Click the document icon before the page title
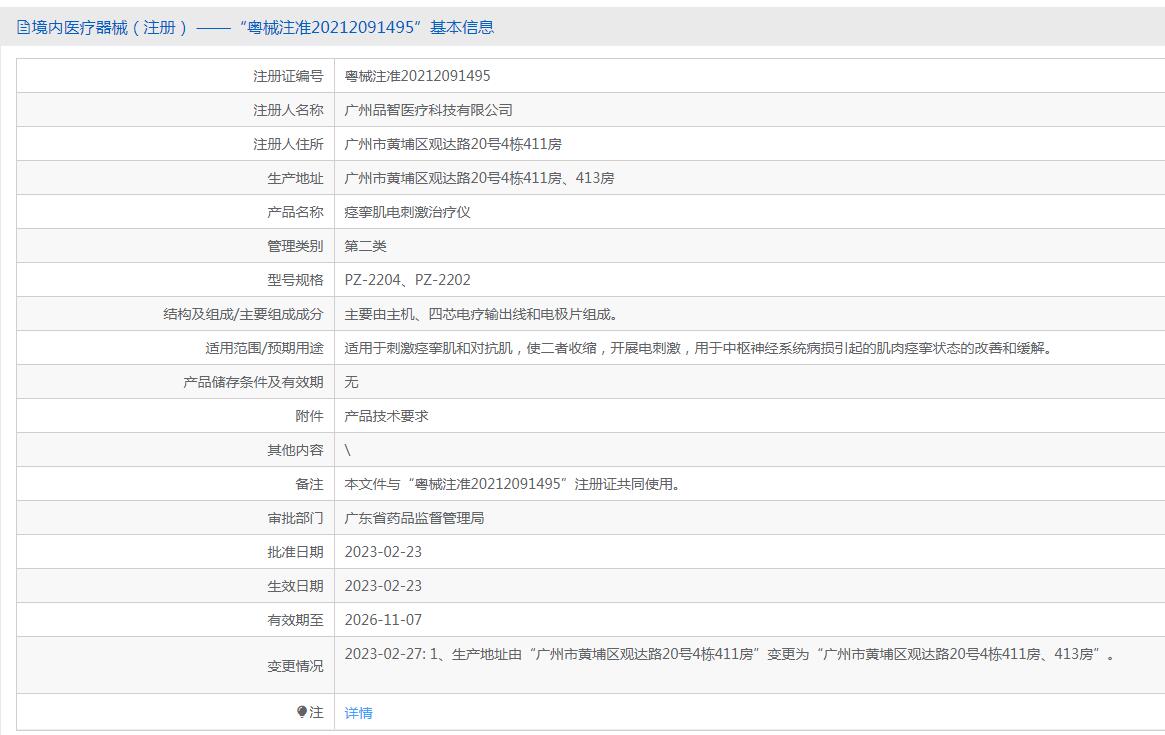This screenshot has width=1165, height=735. [23, 28]
